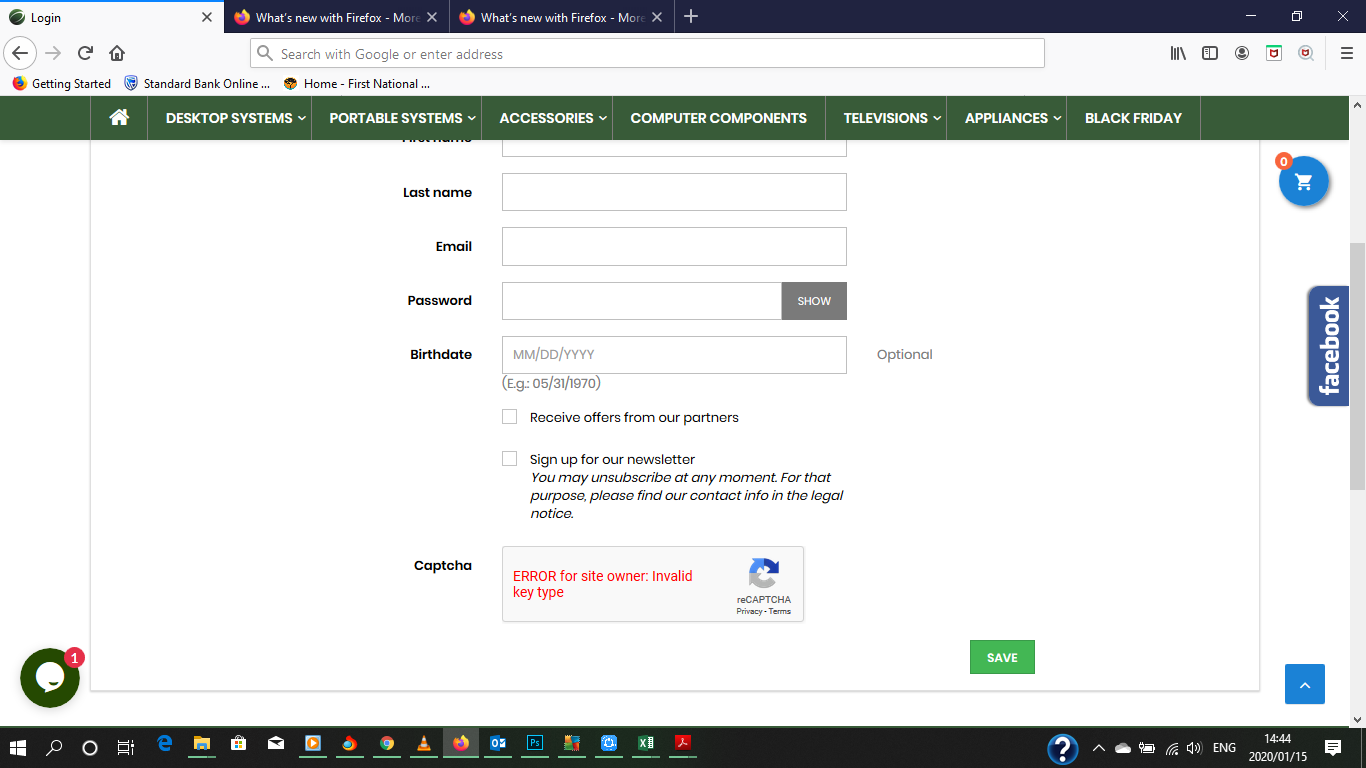Open the chat widget bubble

[49, 678]
